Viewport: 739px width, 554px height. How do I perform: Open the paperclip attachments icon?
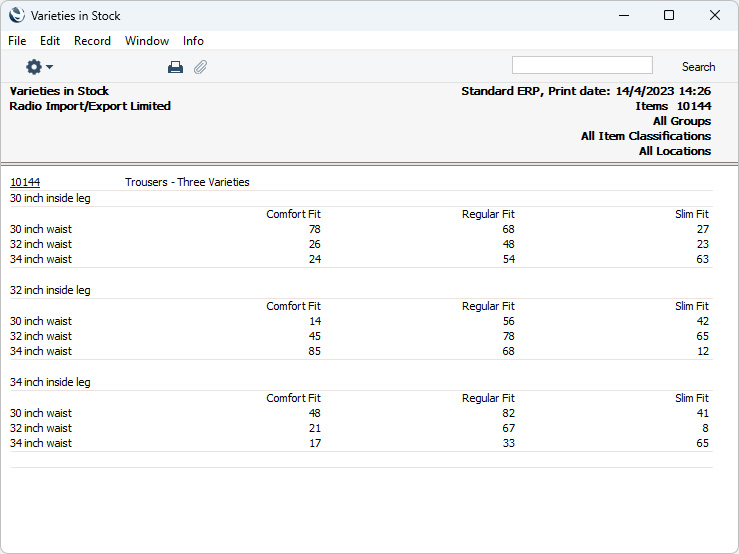[x=200, y=67]
